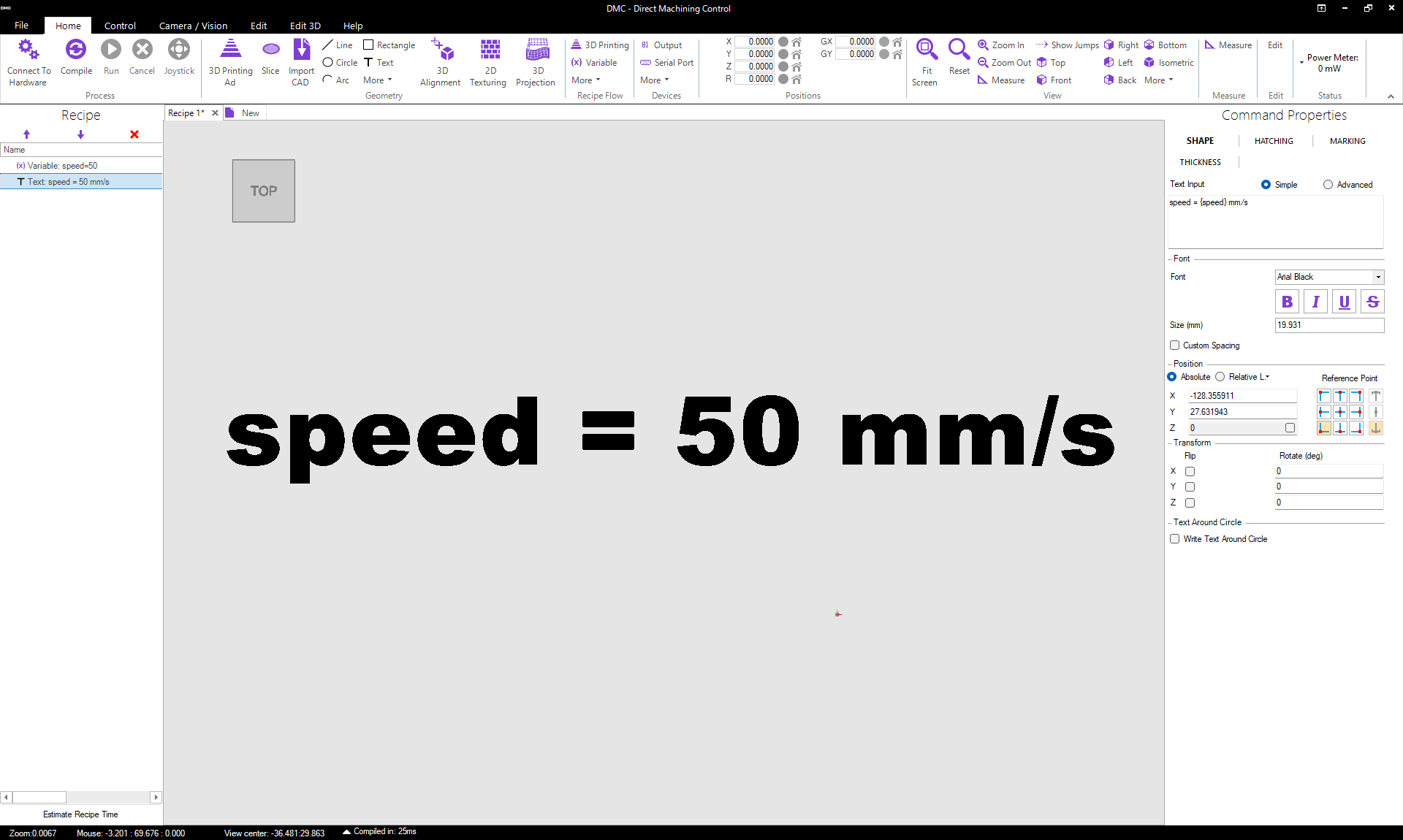The height and width of the screenshot is (840, 1403).
Task: Click the font Size (mm) input field
Action: point(1328,325)
